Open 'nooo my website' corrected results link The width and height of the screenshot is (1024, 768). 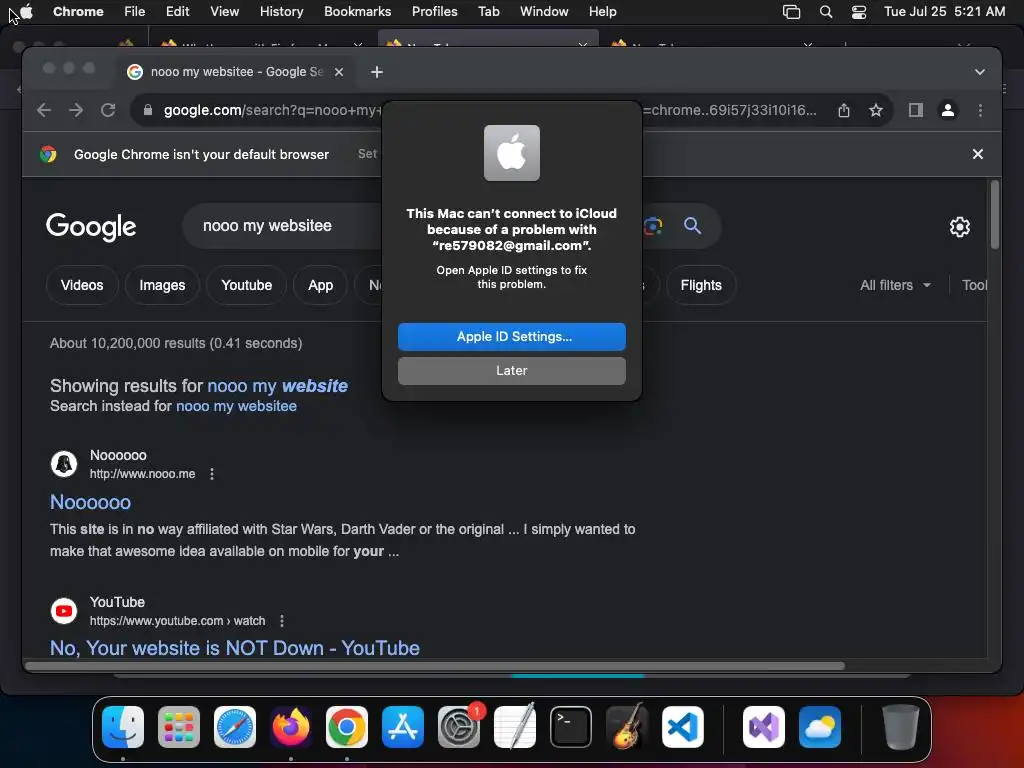(x=278, y=386)
